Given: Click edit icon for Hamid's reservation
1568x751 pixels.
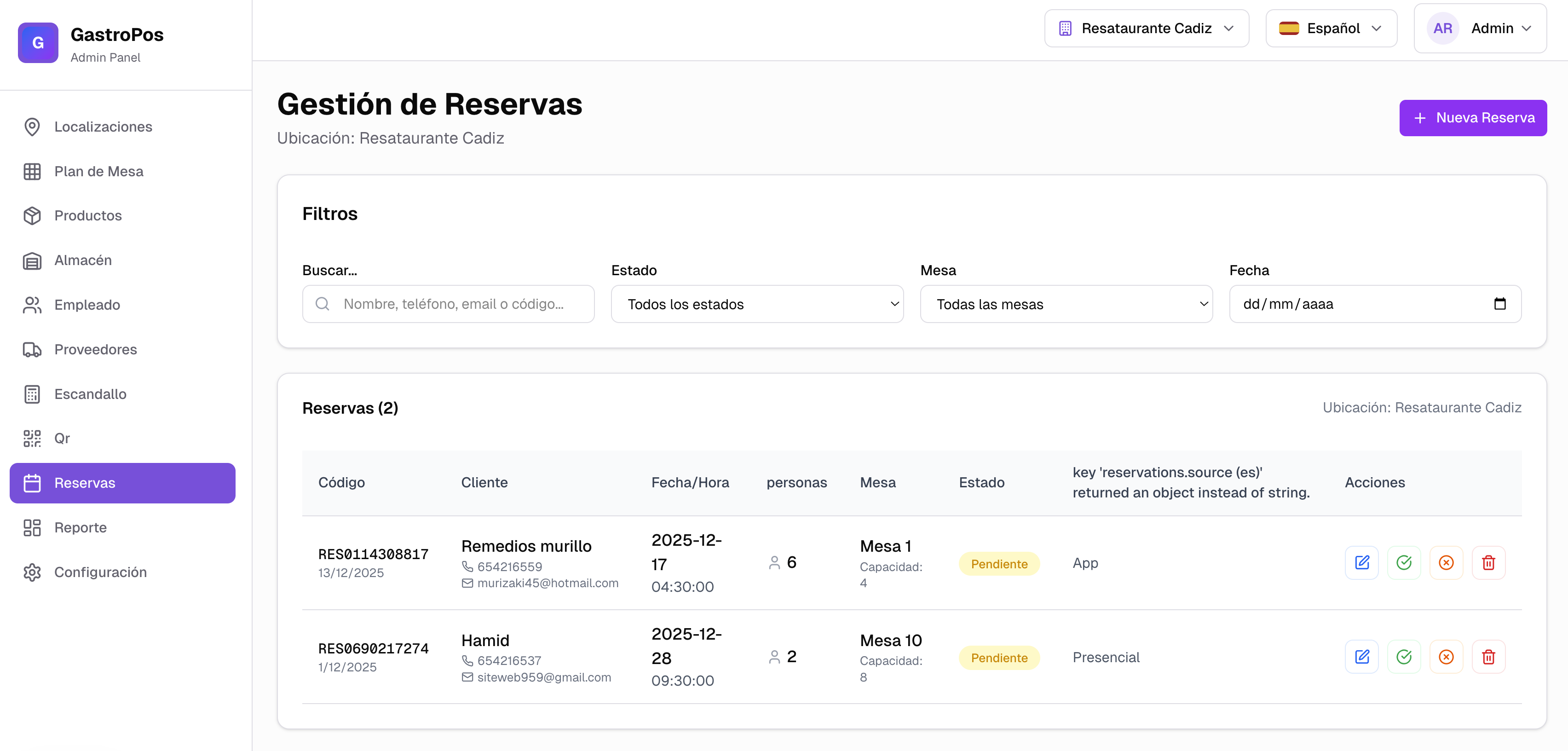Looking at the screenshot, I should pos(1362,657).
